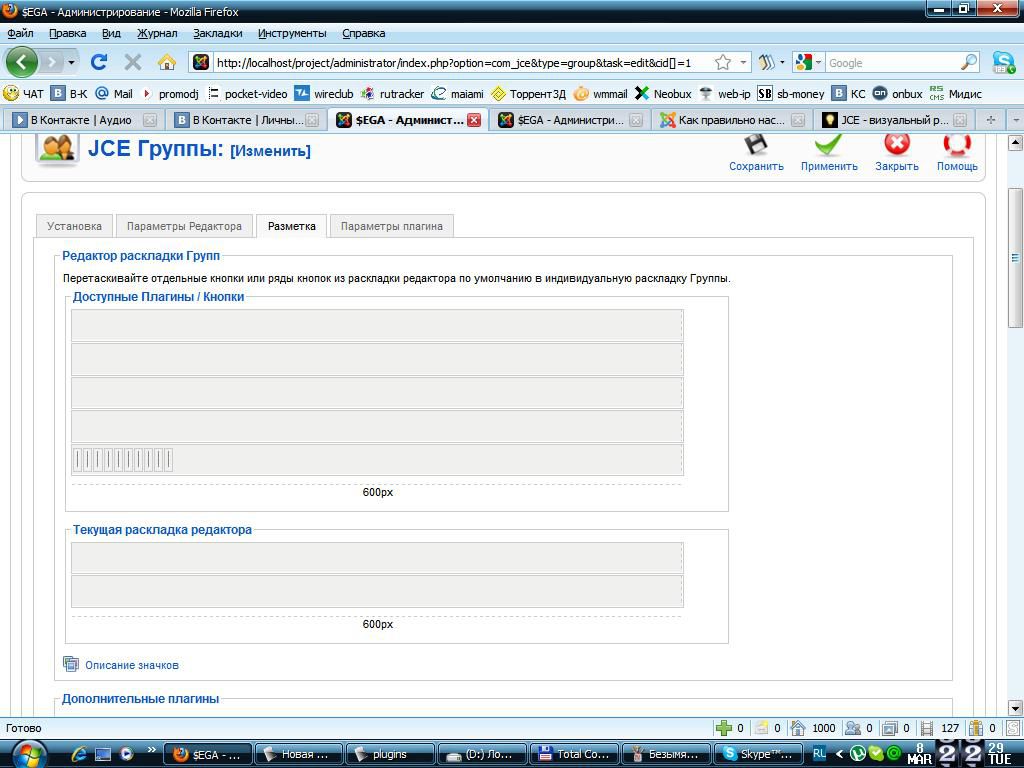Switch to the Параметры Редактора tab
The image size is (1024, 768).
184,226
